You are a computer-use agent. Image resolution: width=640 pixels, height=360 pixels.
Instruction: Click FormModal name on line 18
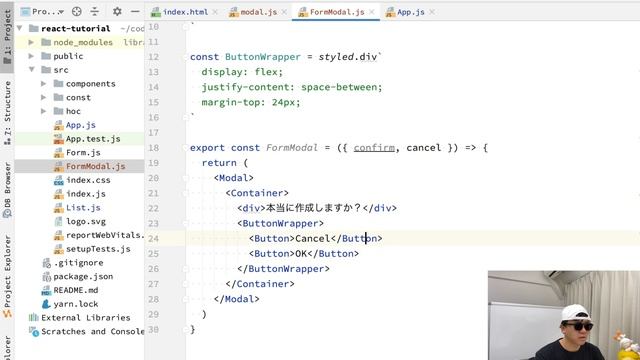(292, 148)
